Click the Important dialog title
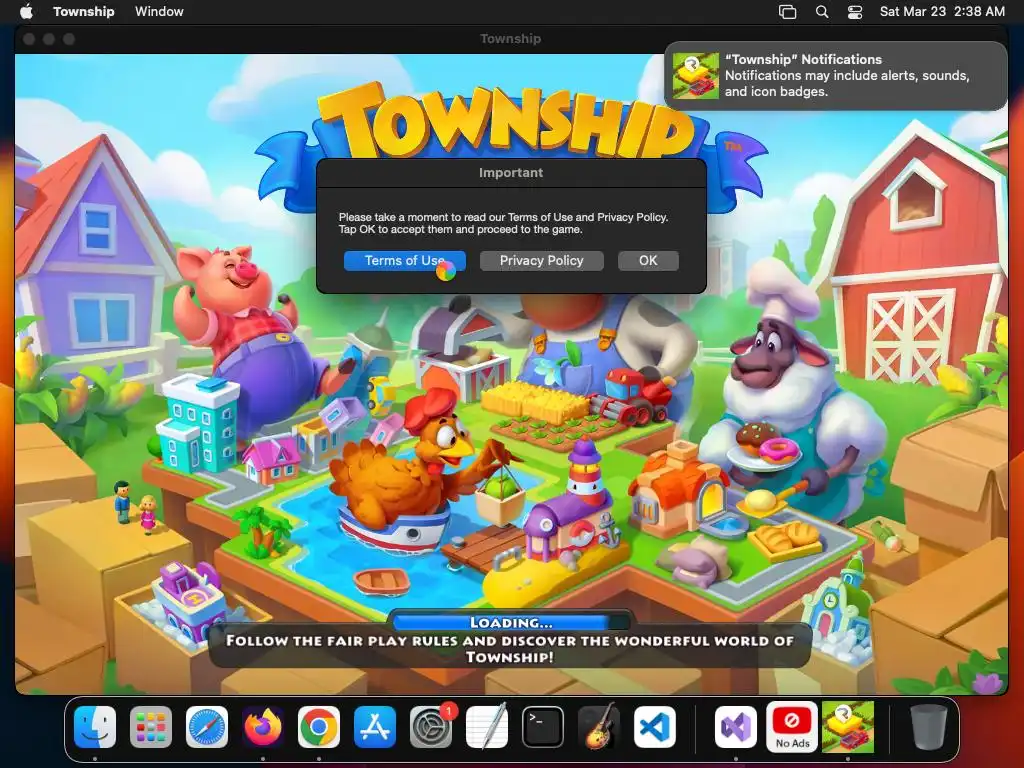The width and height of the screenshot is (1024, 768). [x=511, y=172]
